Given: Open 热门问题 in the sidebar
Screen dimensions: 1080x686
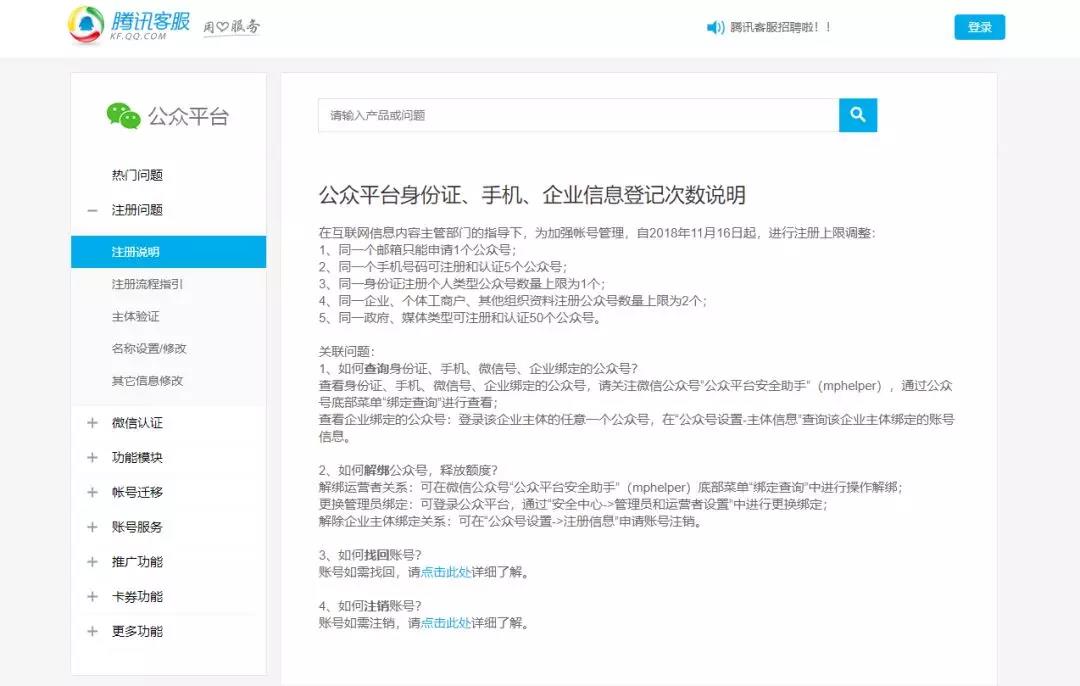Looking at the screenshot, I should [x=137, y=175].
